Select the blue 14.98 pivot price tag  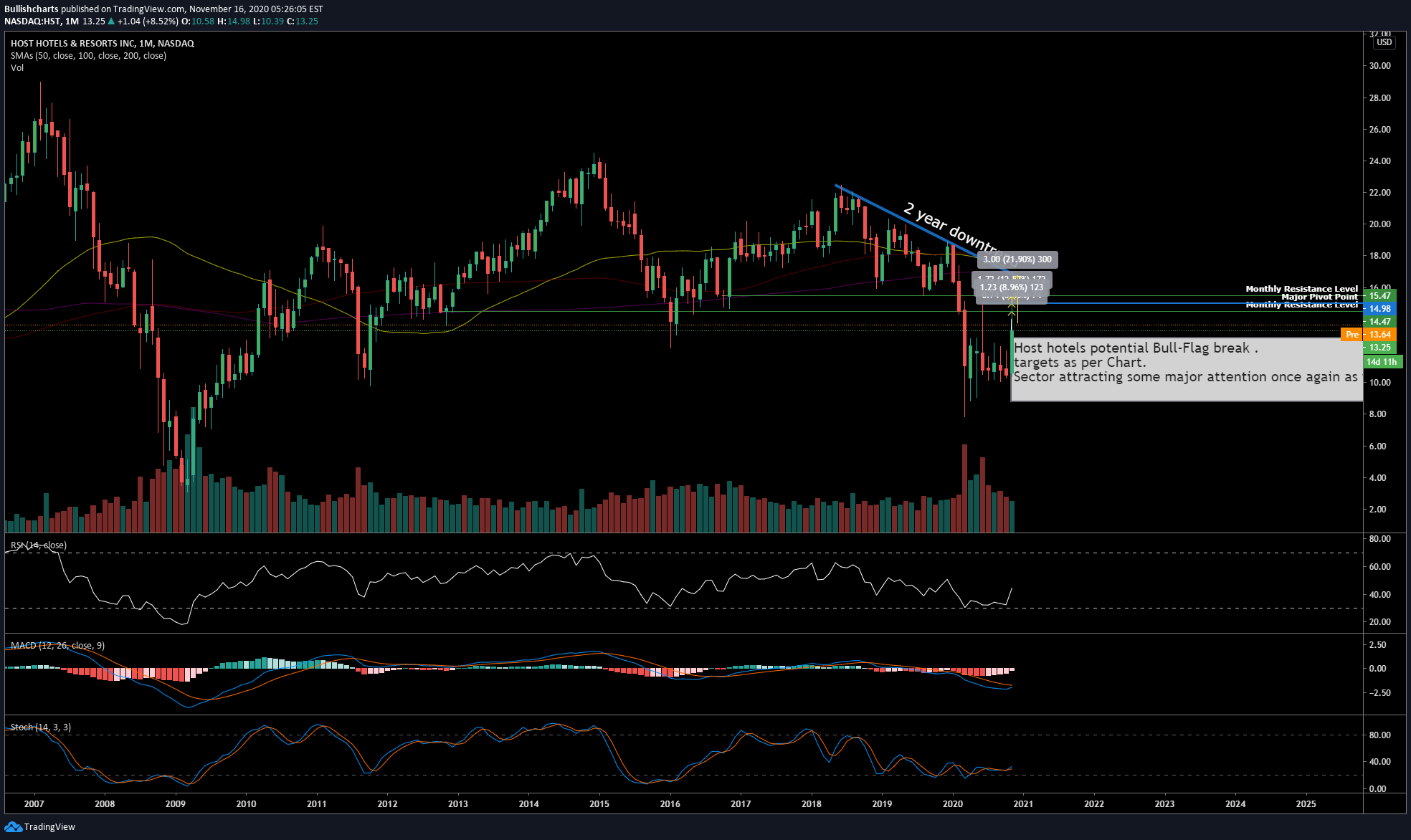(1379, 309)
